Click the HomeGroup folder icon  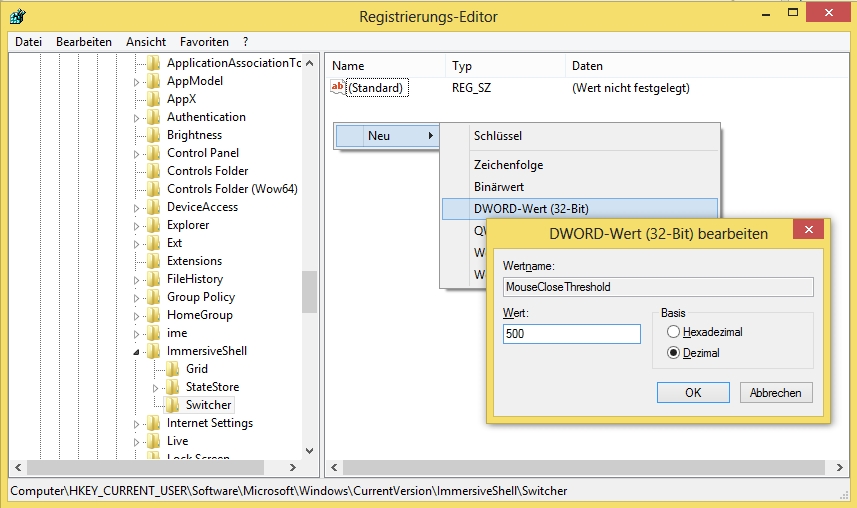click(x=154, y=316)
